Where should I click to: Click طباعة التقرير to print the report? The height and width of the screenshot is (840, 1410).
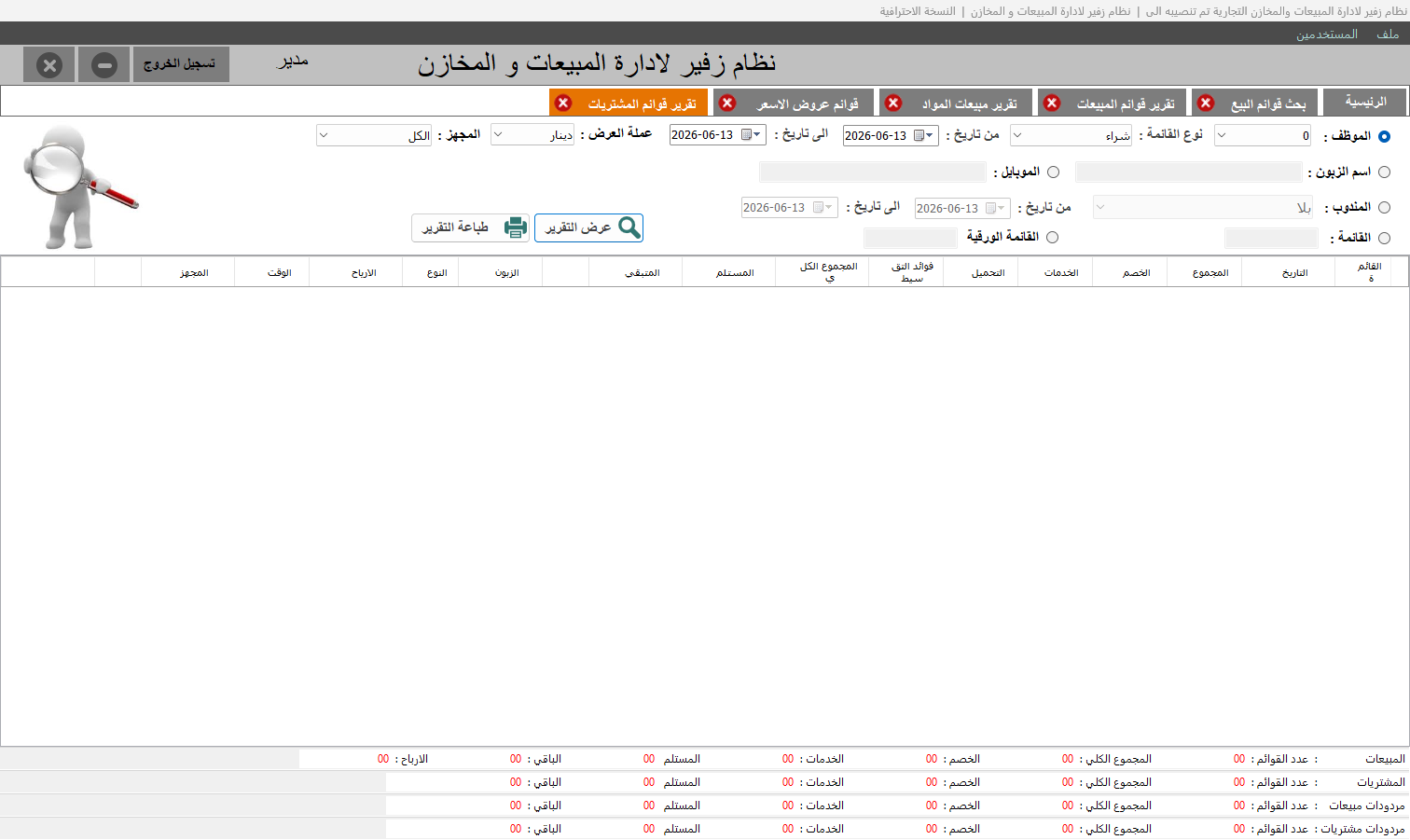point(471,227)
